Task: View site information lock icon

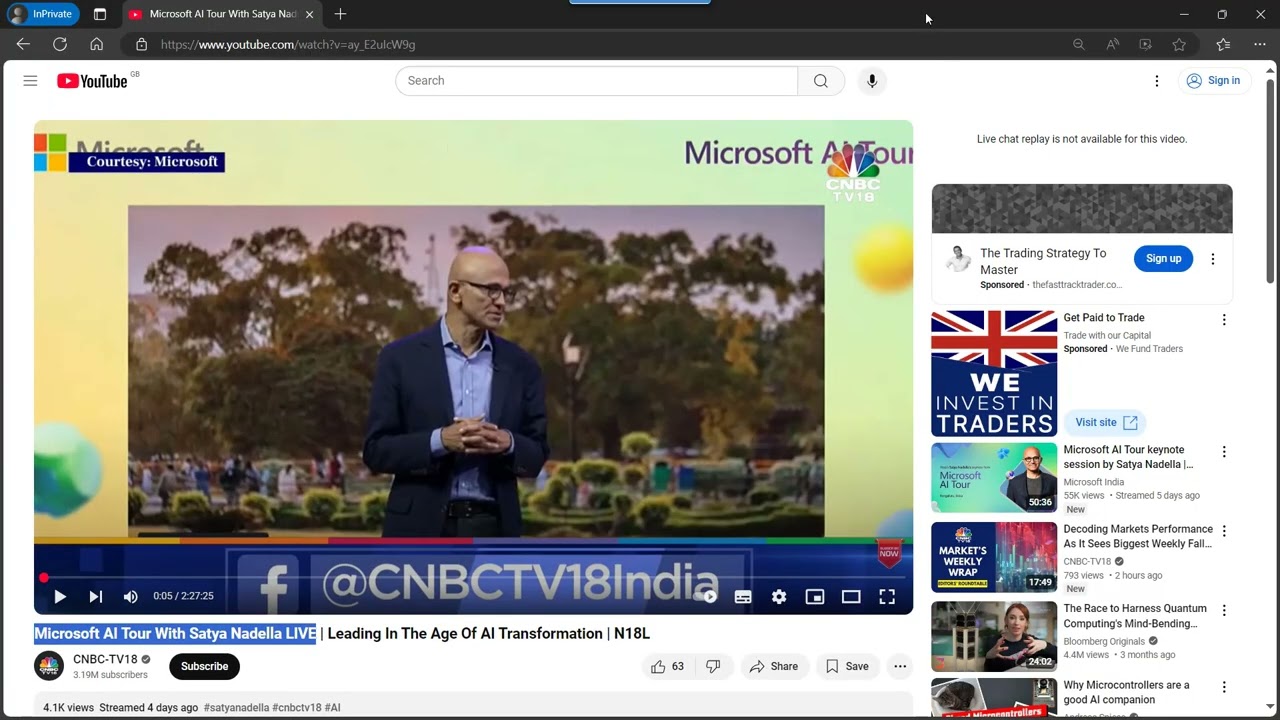Action: coord(141,44)
